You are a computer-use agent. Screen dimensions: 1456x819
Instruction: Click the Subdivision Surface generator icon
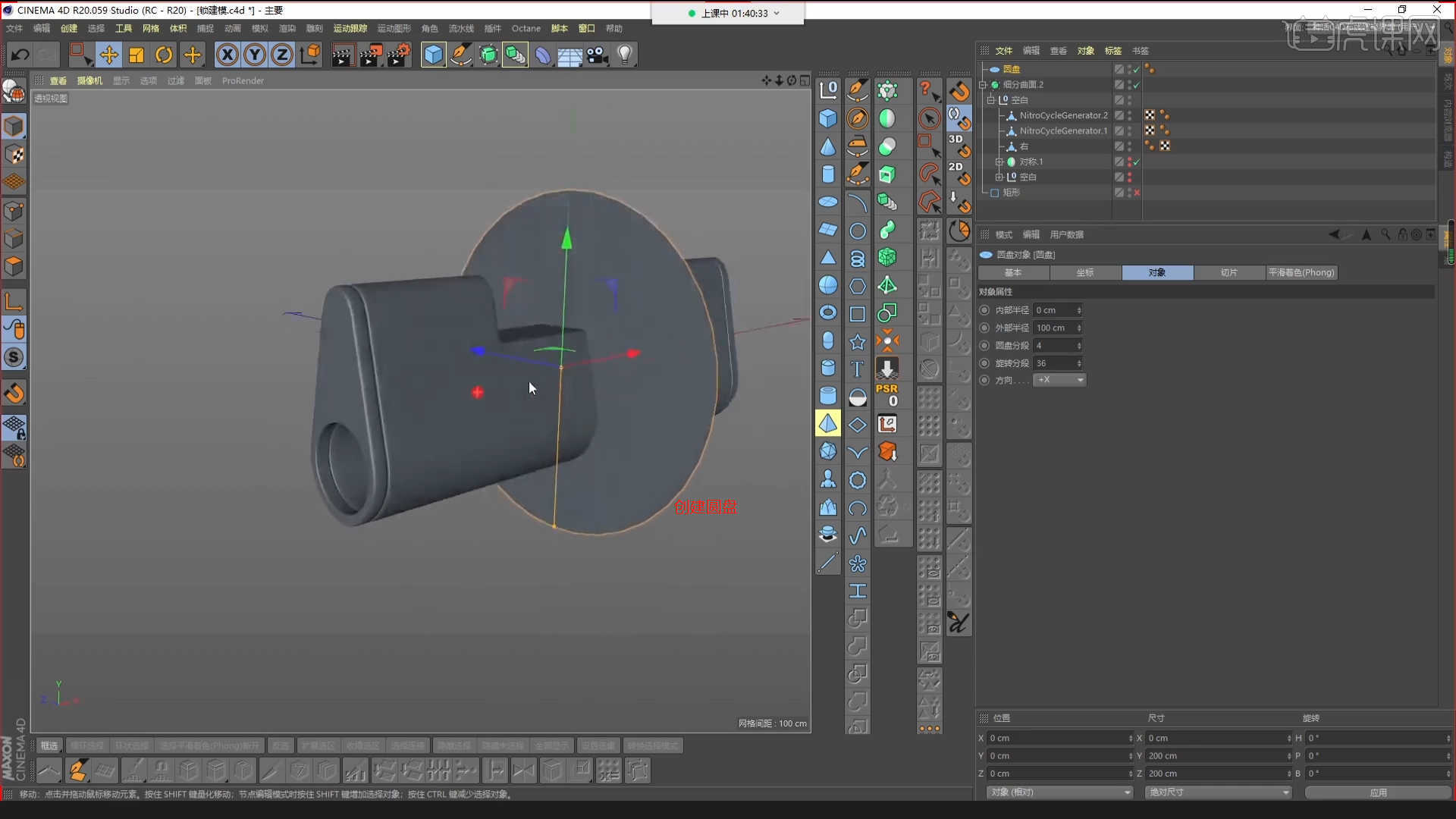coord(488,55)
